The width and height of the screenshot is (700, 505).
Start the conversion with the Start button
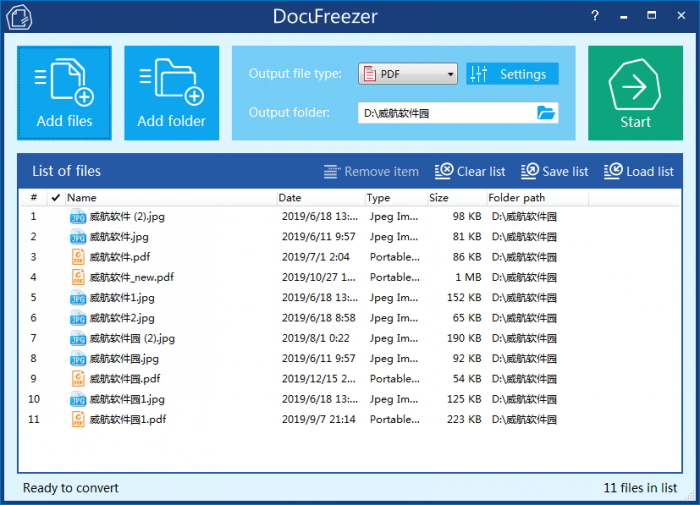pos(635,93)
